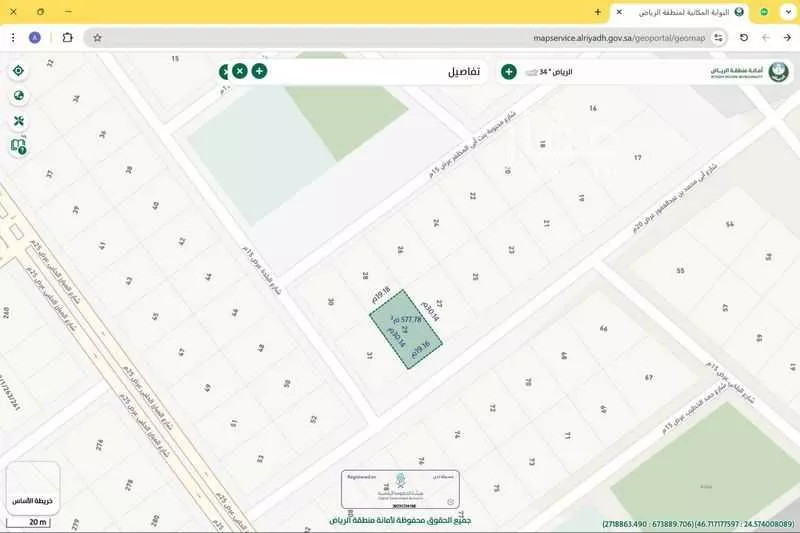
Task: Expand the تفاصيل panel using its plus icon
Action: [x=259, y=71]
